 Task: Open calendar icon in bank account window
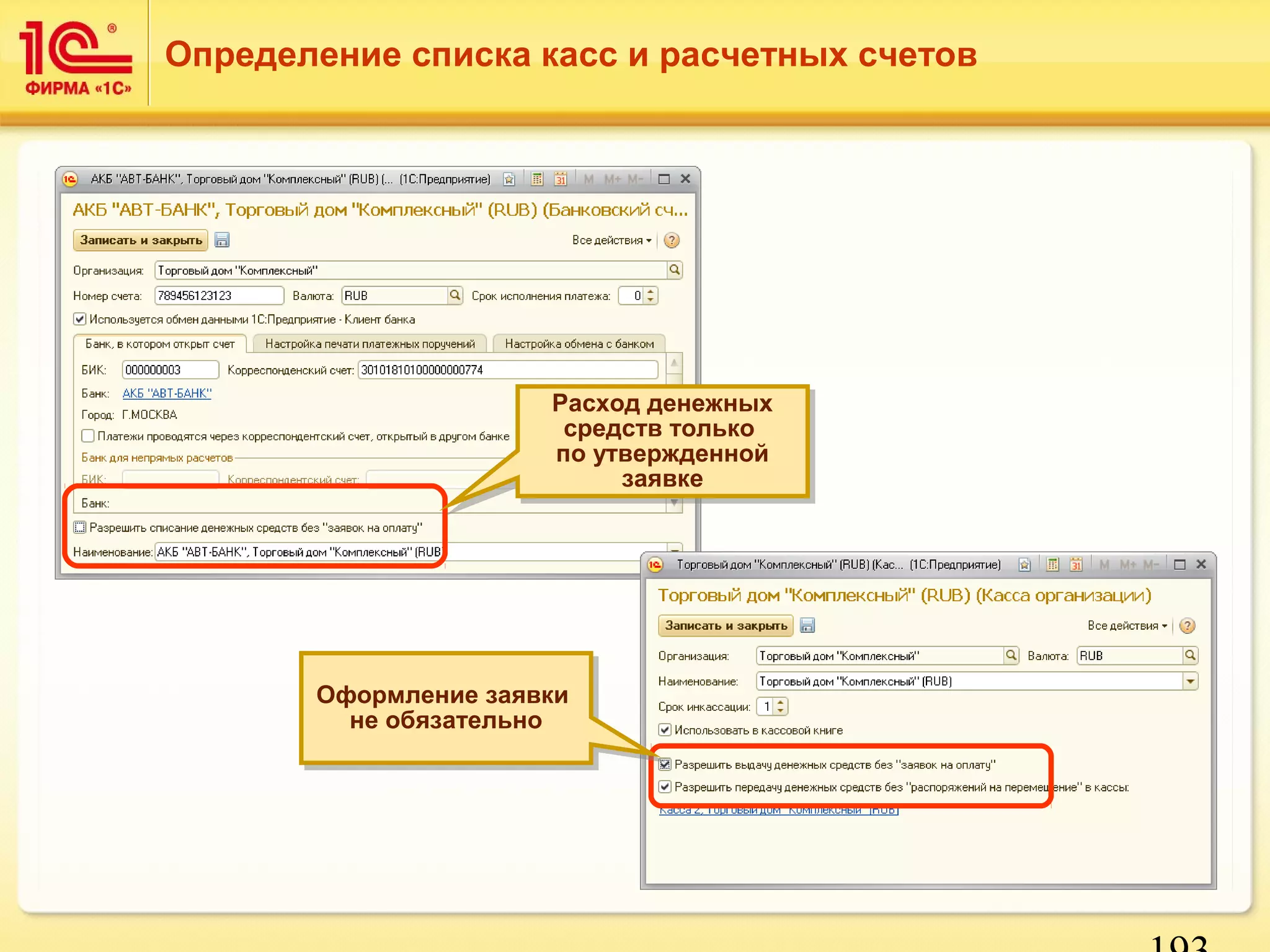561,179
